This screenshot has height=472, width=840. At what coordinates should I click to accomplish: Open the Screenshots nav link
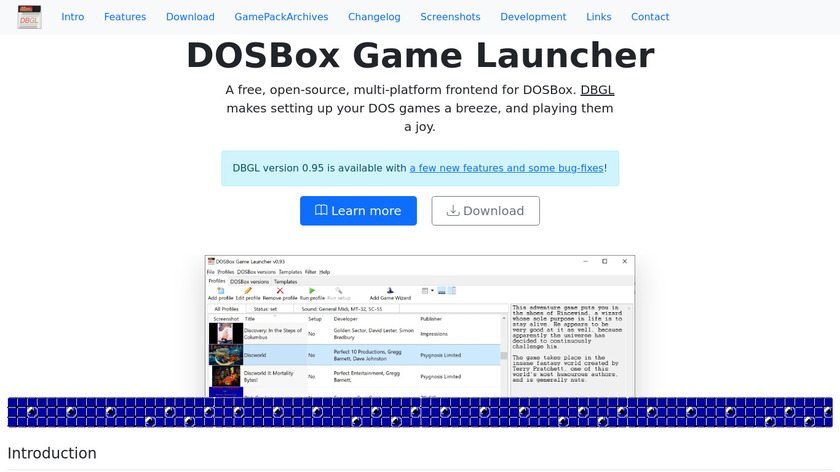coord(450,17)
